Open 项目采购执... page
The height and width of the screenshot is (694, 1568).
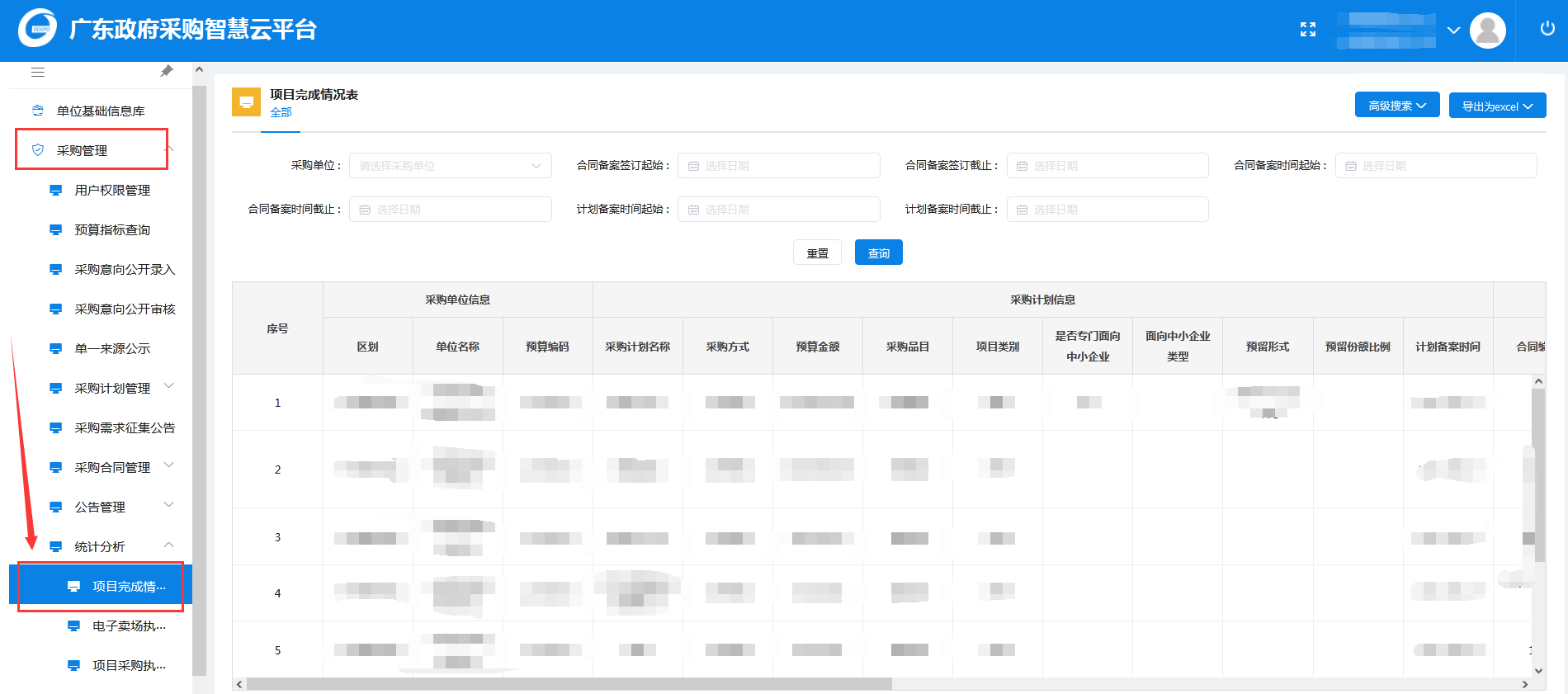101,666
